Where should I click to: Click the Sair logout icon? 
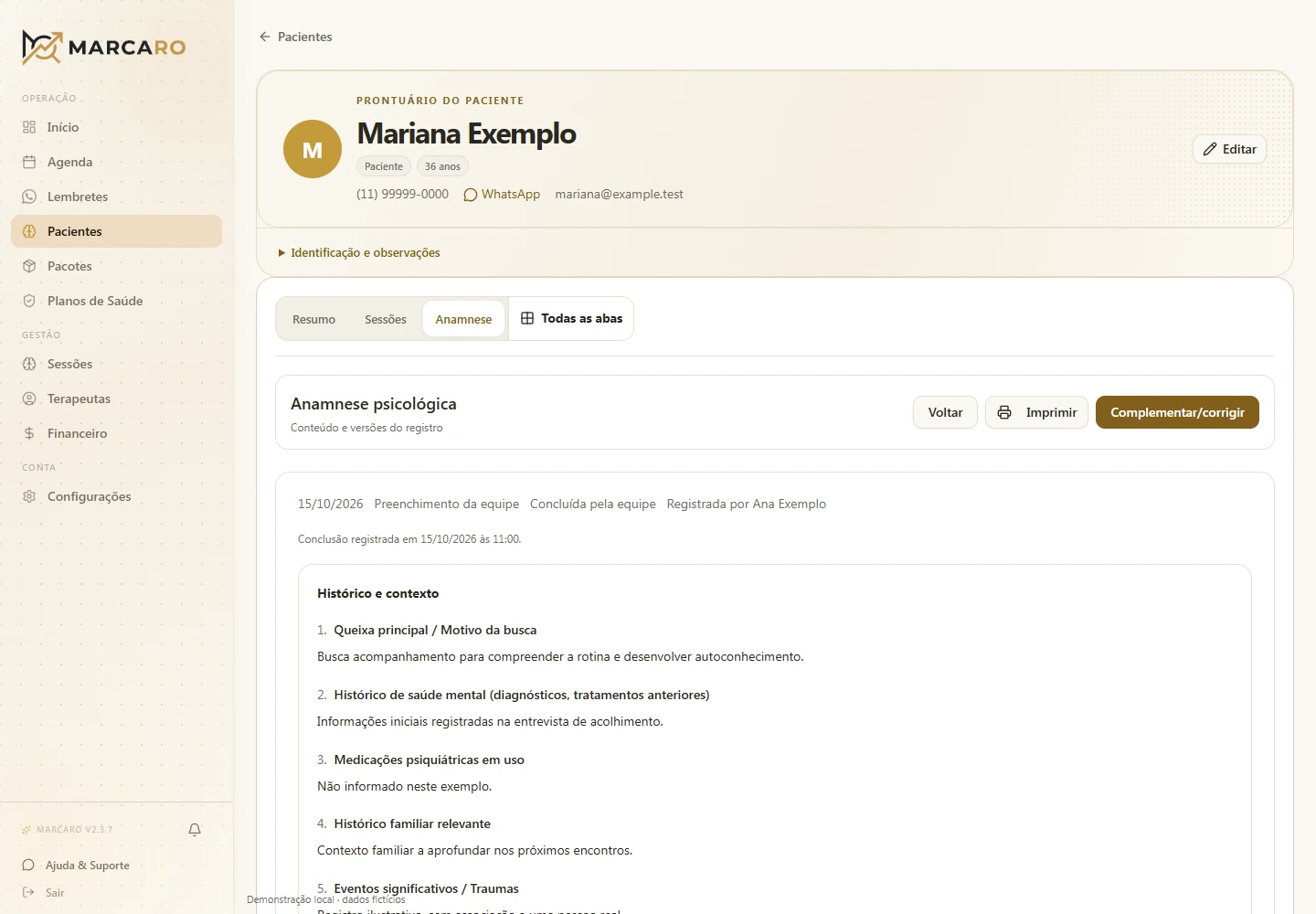tap(28, 893)
